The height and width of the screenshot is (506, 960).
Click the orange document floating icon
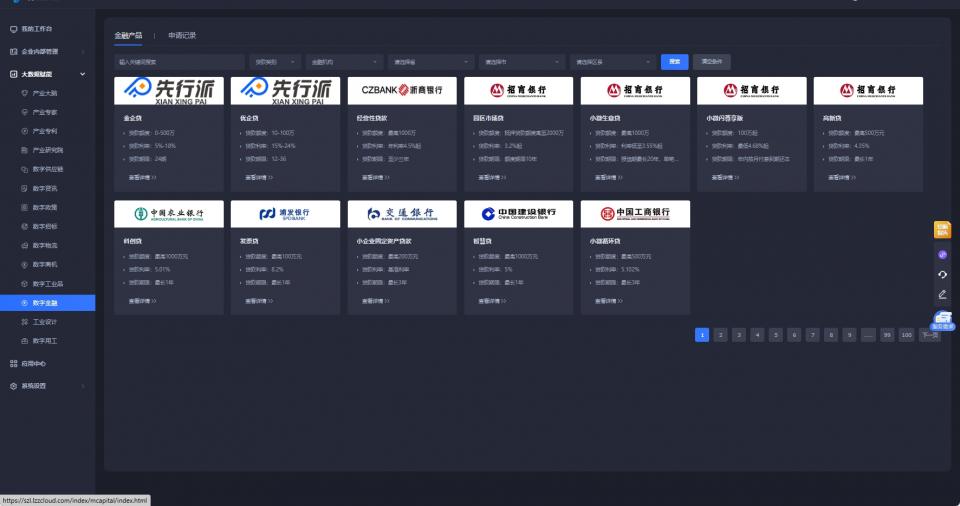[x=942, y=230]
